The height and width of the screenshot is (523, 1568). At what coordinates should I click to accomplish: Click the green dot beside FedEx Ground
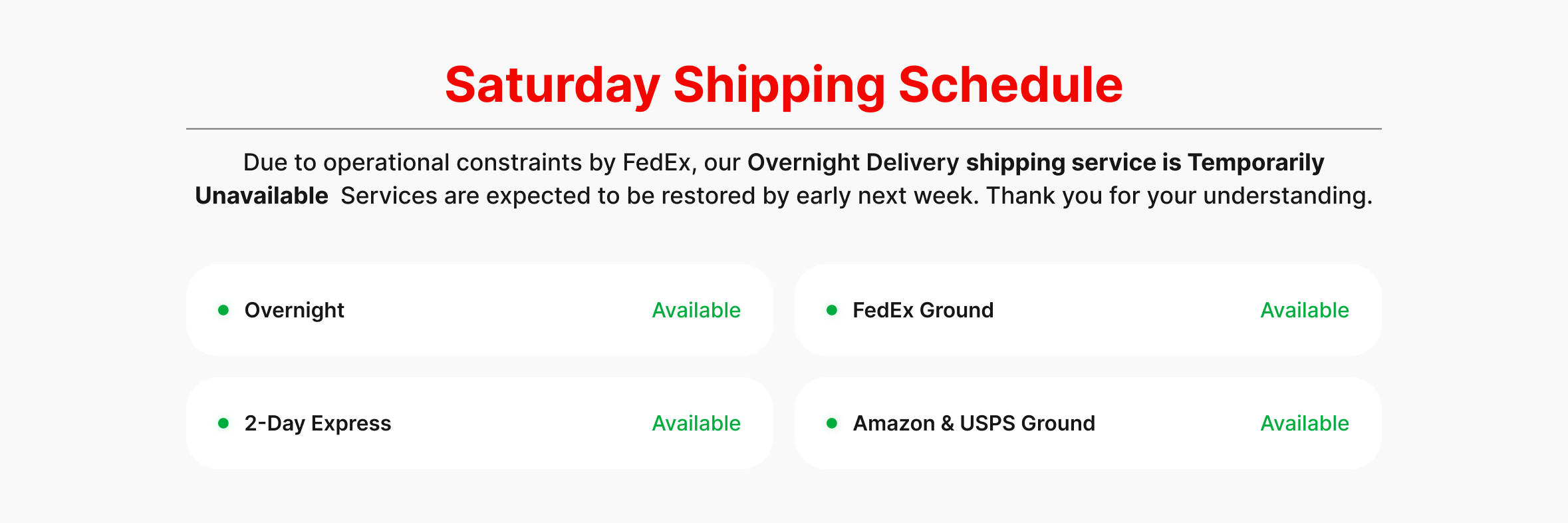click(x=831, y=310)
